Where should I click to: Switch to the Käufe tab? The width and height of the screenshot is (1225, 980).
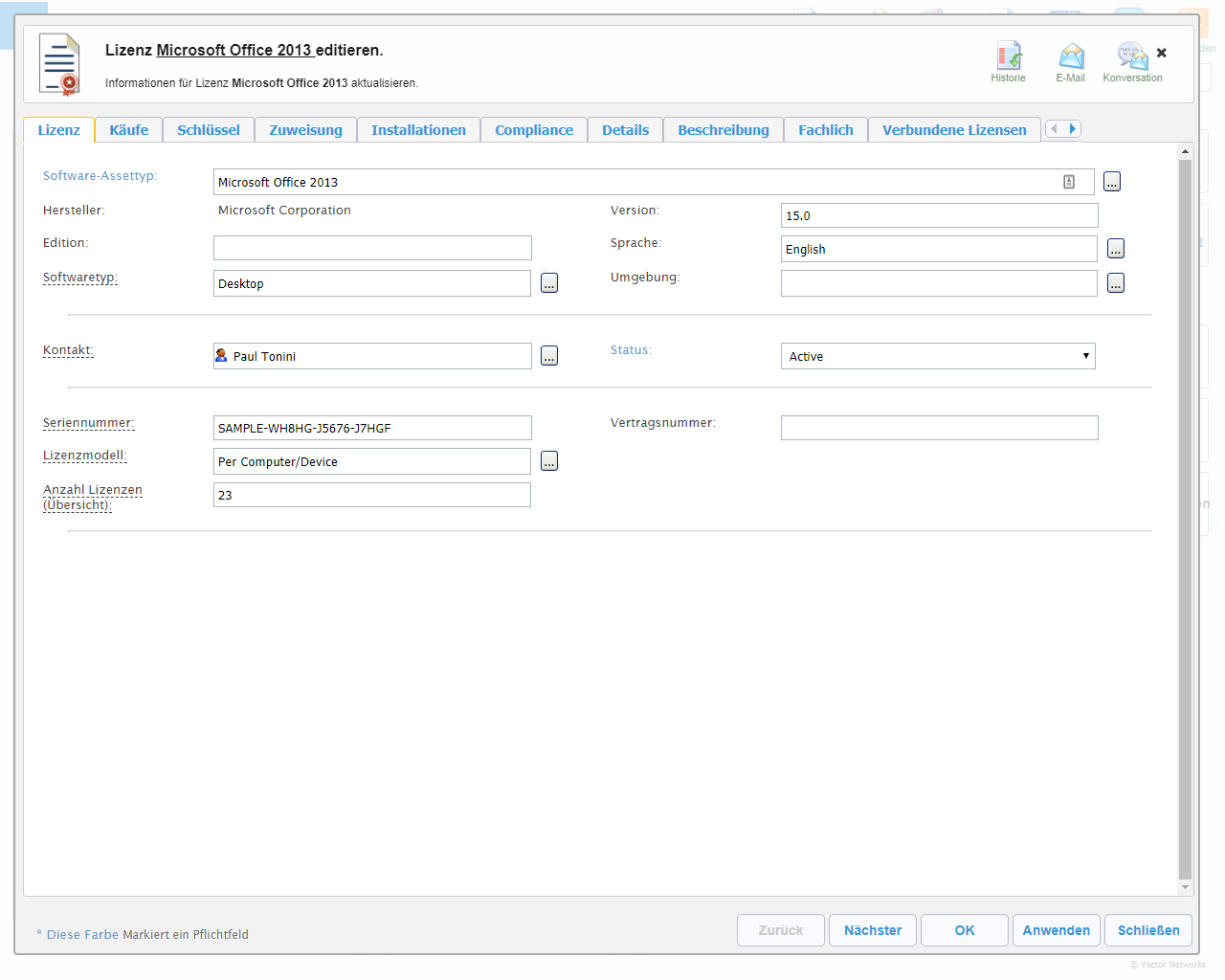[129, 130]
